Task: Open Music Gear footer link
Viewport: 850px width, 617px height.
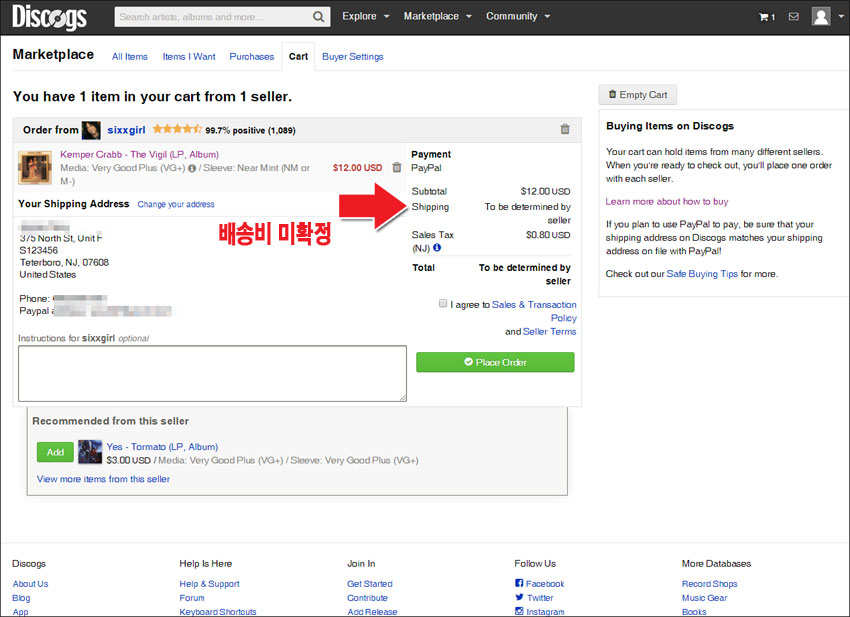Action: click(x=705, y=598)
